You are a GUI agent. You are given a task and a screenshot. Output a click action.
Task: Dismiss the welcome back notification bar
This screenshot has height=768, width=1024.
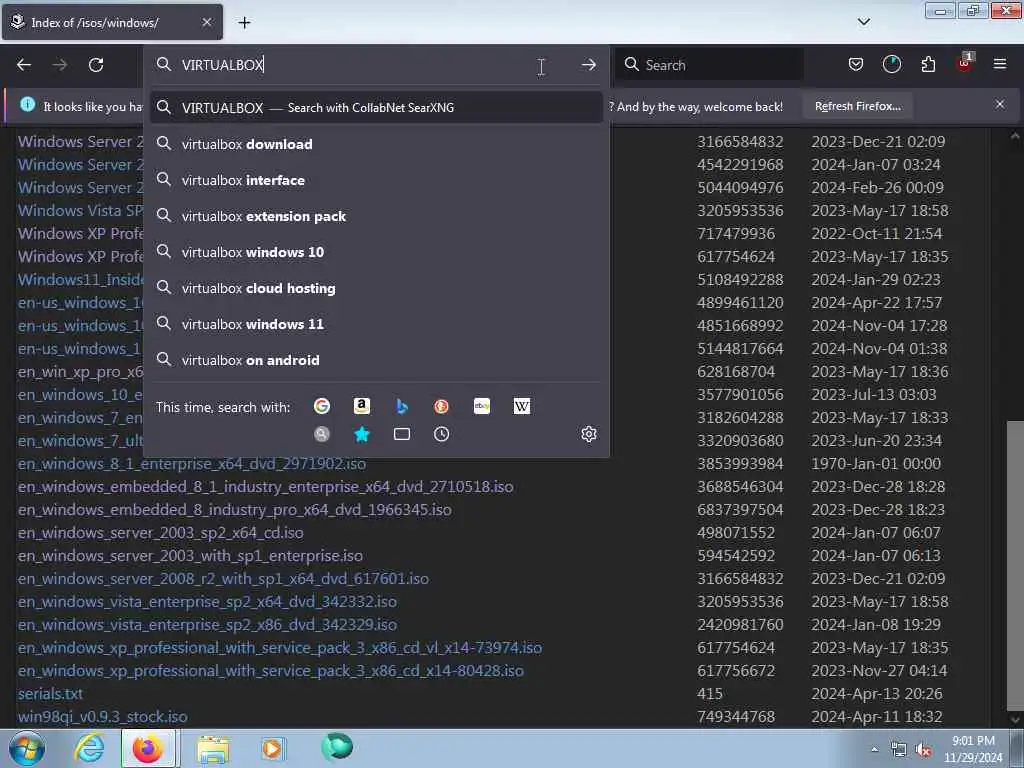[x=1000, y=104]
